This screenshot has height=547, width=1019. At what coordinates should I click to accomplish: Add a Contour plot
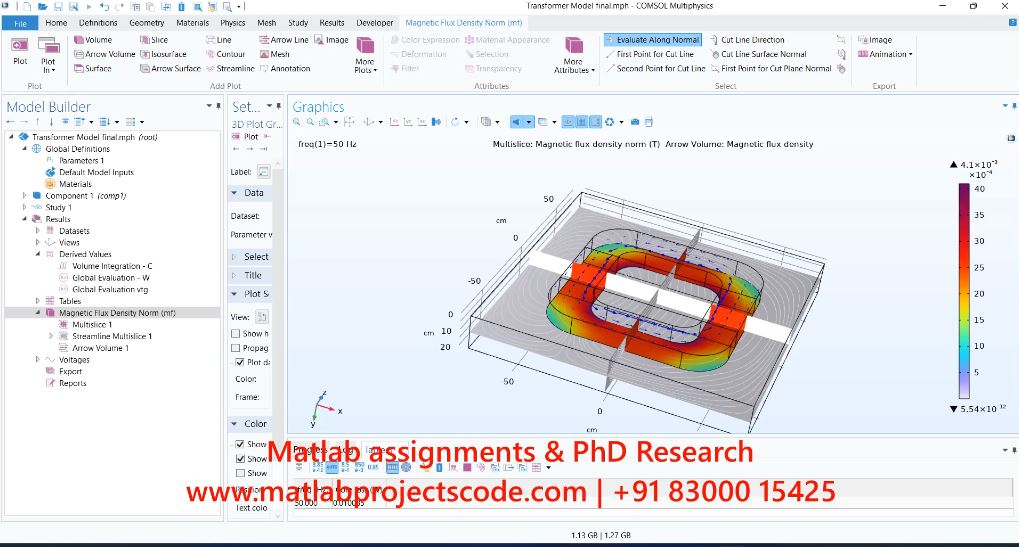226,54
